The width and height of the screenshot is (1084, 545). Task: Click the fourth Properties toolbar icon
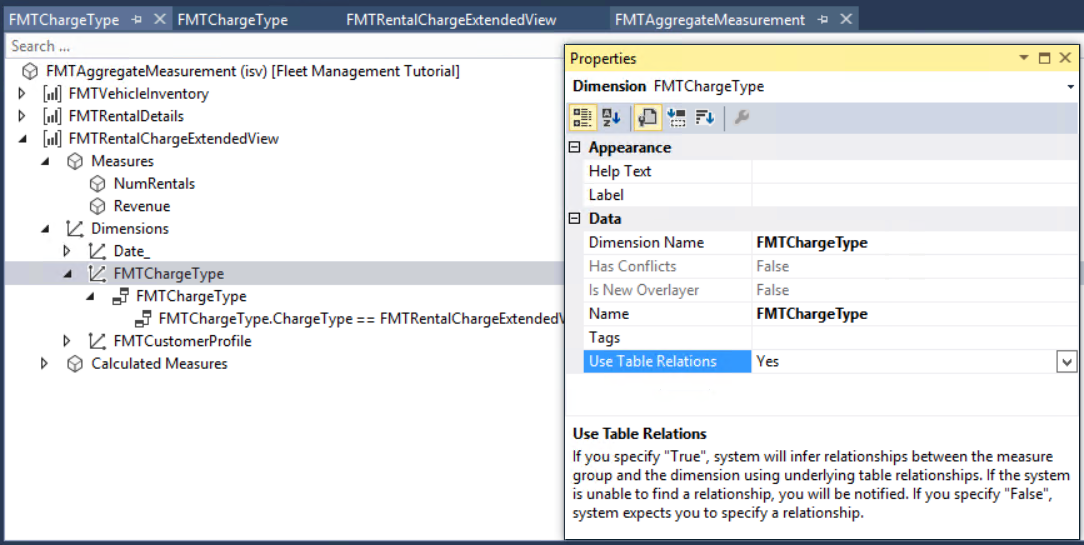(677, 118)
